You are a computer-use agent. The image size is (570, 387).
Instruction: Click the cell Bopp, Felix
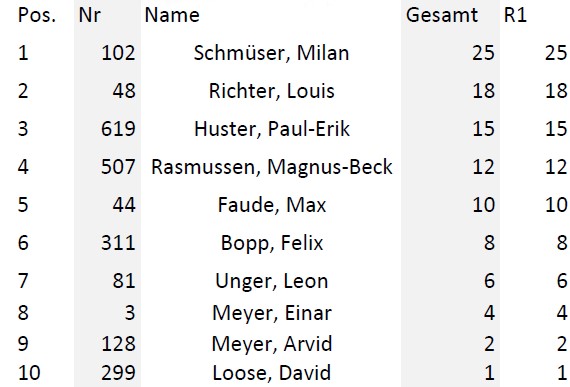(272, 243)
